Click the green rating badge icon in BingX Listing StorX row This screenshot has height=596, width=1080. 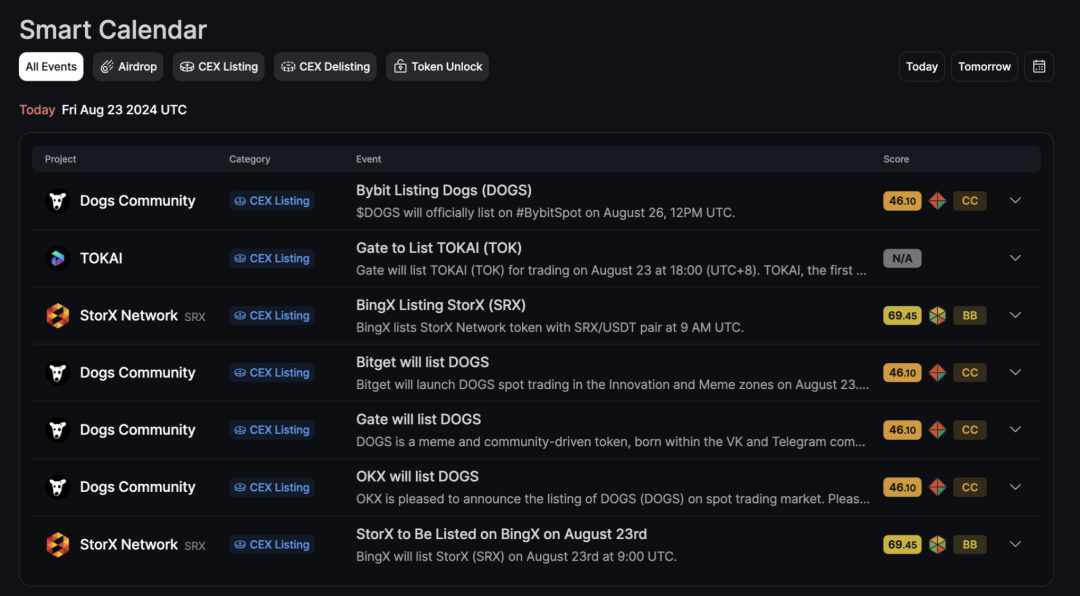[937, 316]
